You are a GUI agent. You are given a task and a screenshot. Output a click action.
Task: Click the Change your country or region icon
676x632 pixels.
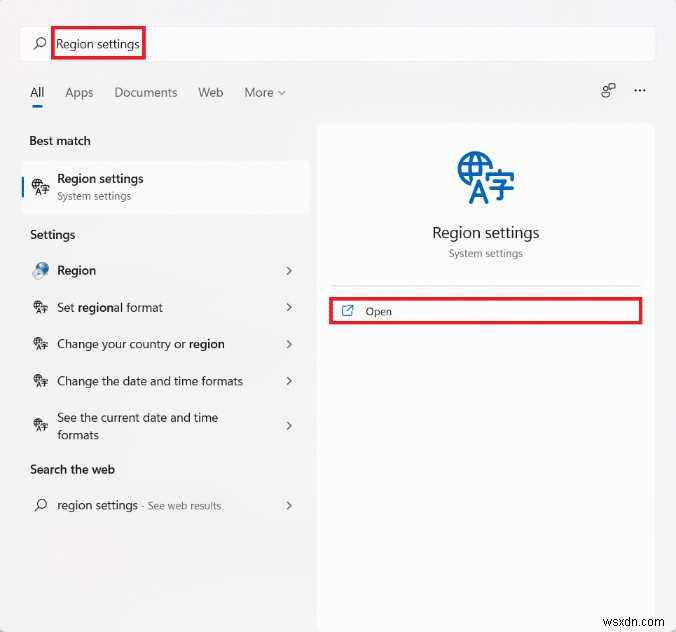pyautogui.click(x=41, y=344)
